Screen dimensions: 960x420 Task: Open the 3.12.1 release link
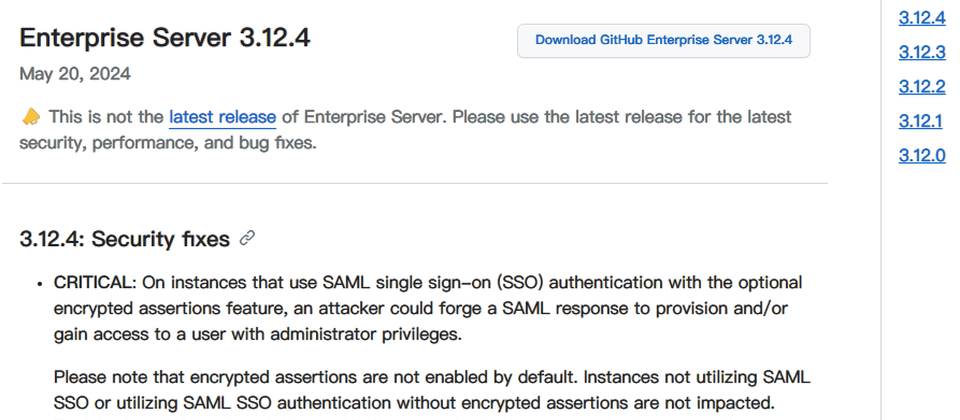[920, 121]
